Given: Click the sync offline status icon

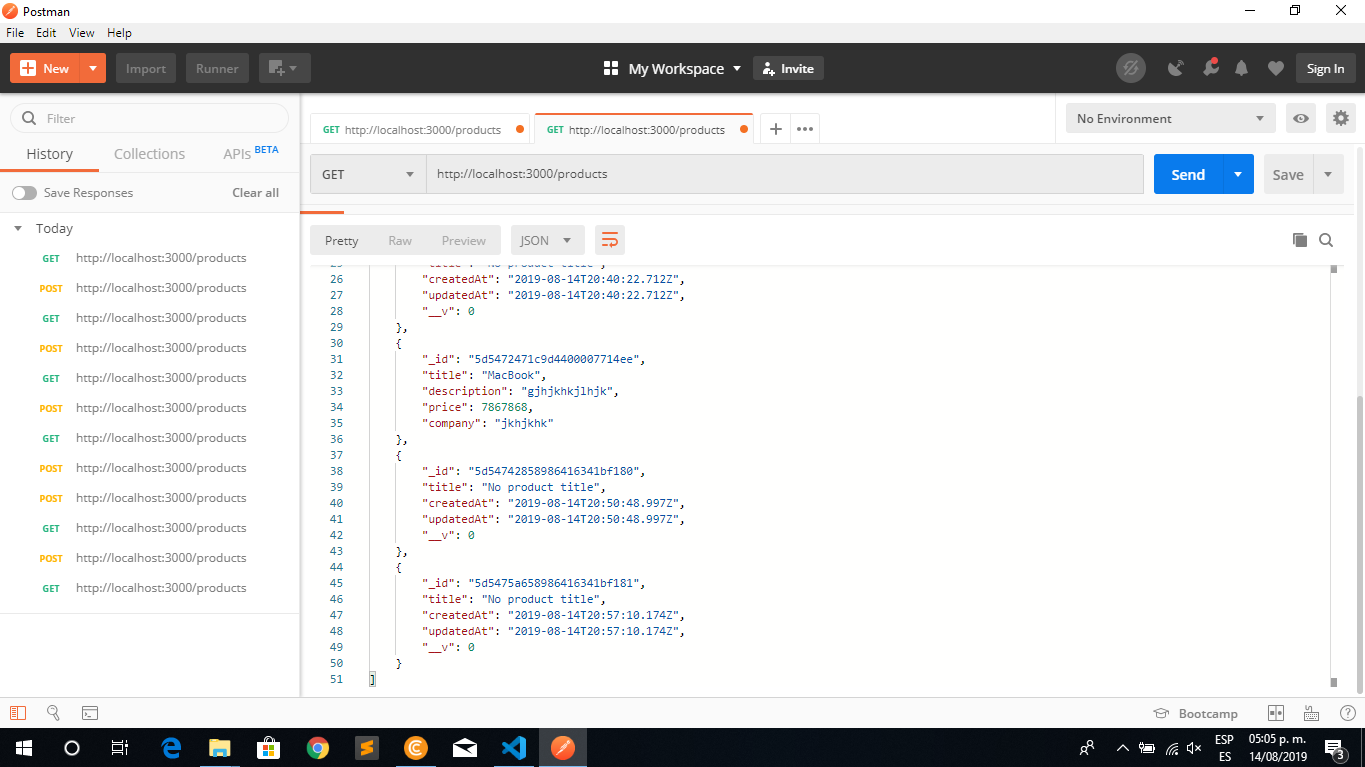Looking at the screenshot, I should (1131, 68).
